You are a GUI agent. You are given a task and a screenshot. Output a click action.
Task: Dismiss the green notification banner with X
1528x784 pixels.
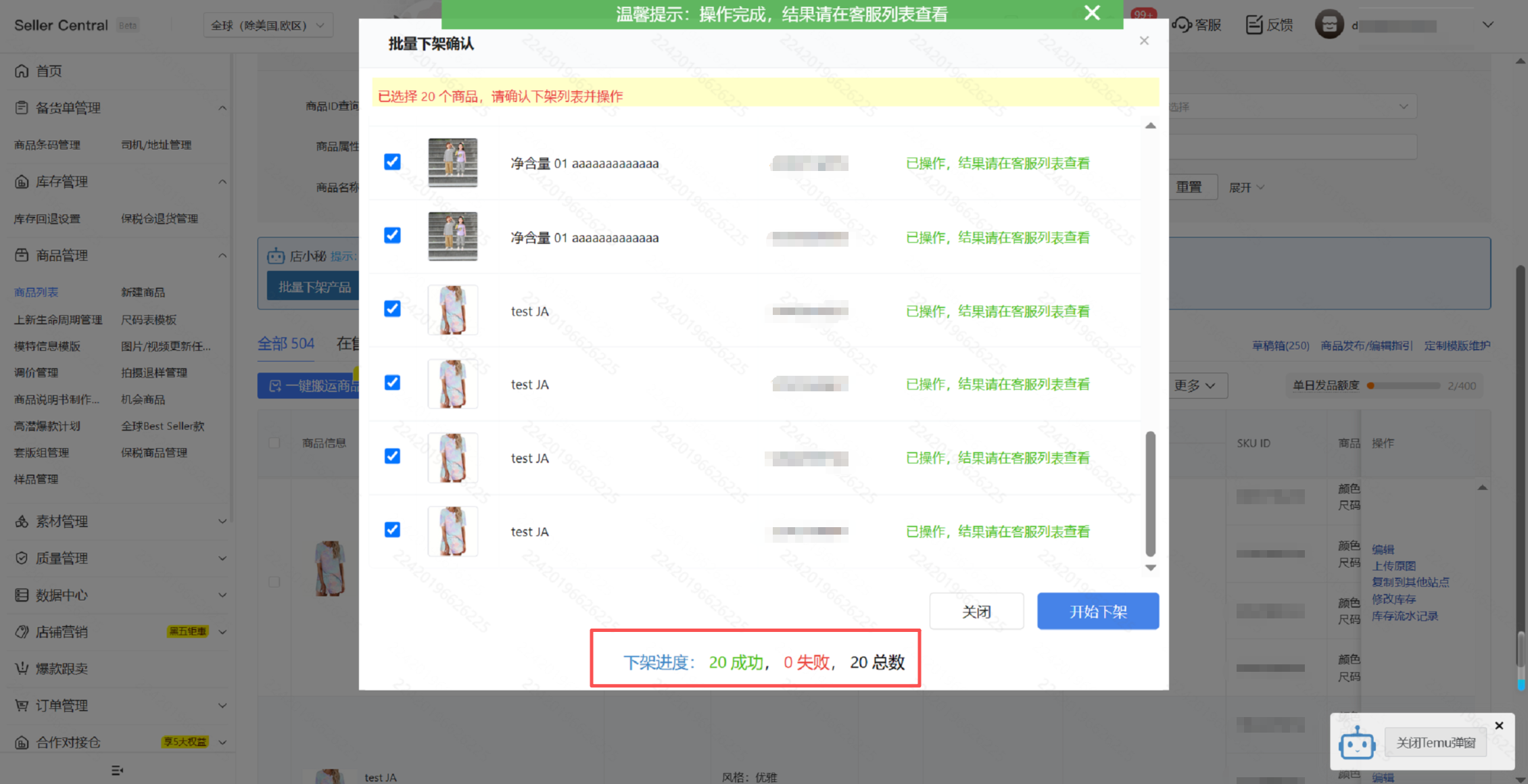[1092, 13]
